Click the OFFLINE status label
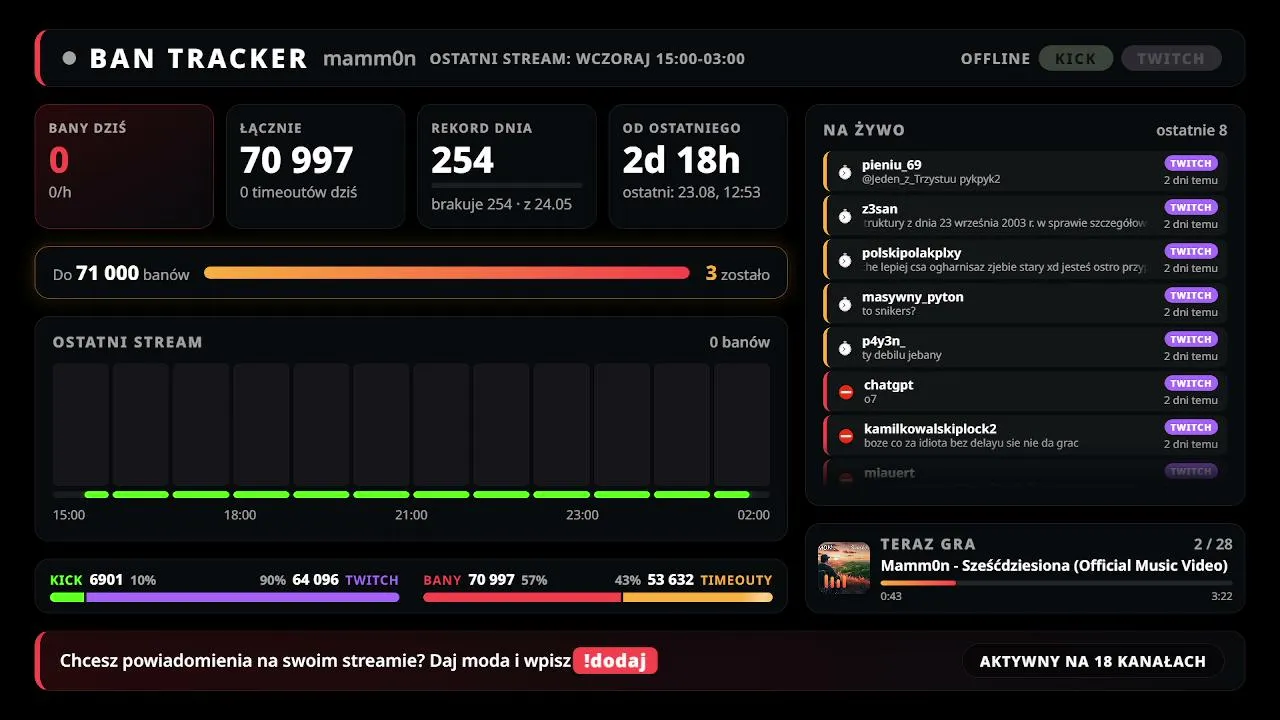1280x720 pixels. pos(996,58)
